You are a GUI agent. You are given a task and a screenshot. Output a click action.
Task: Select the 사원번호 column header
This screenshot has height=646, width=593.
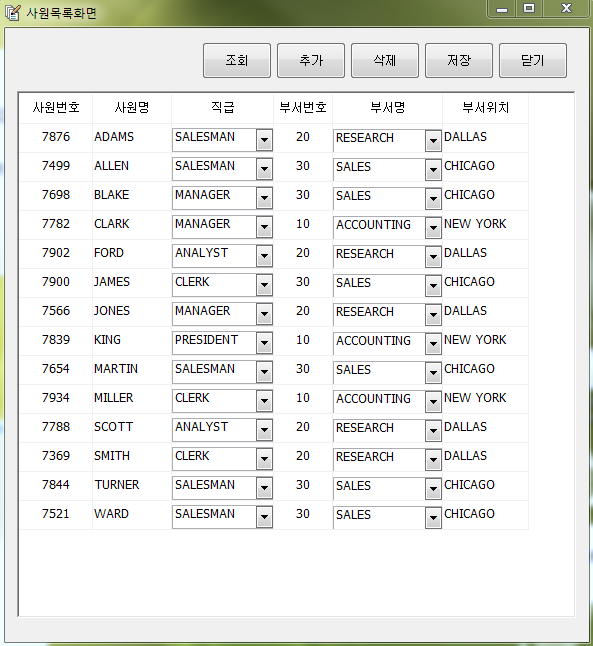(56, 108)
